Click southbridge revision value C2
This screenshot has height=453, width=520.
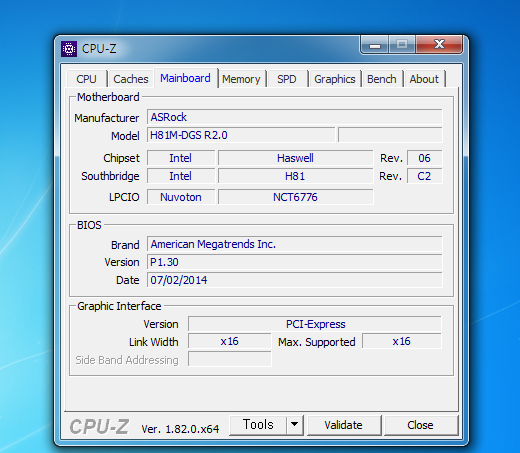click(424, 176)
